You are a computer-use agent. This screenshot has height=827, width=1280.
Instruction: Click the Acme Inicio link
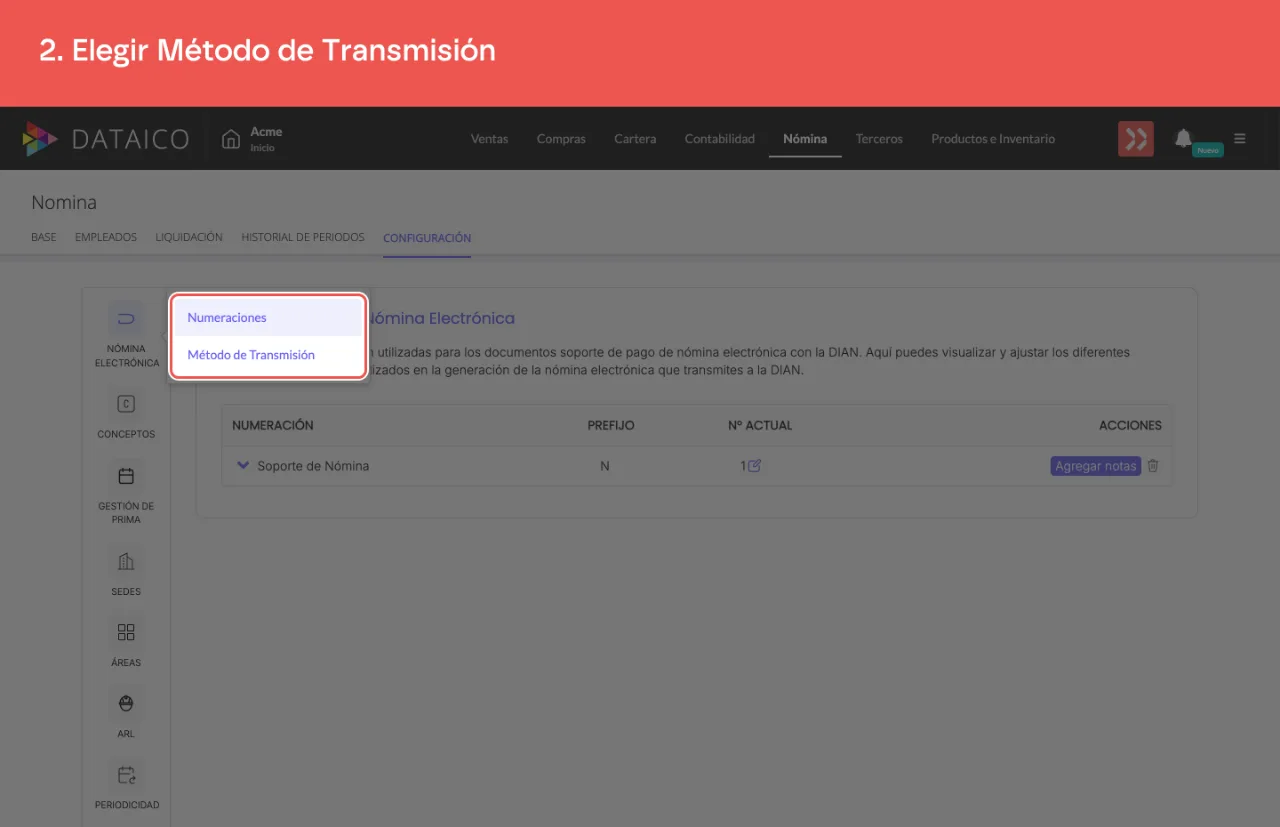click(266, 139)
